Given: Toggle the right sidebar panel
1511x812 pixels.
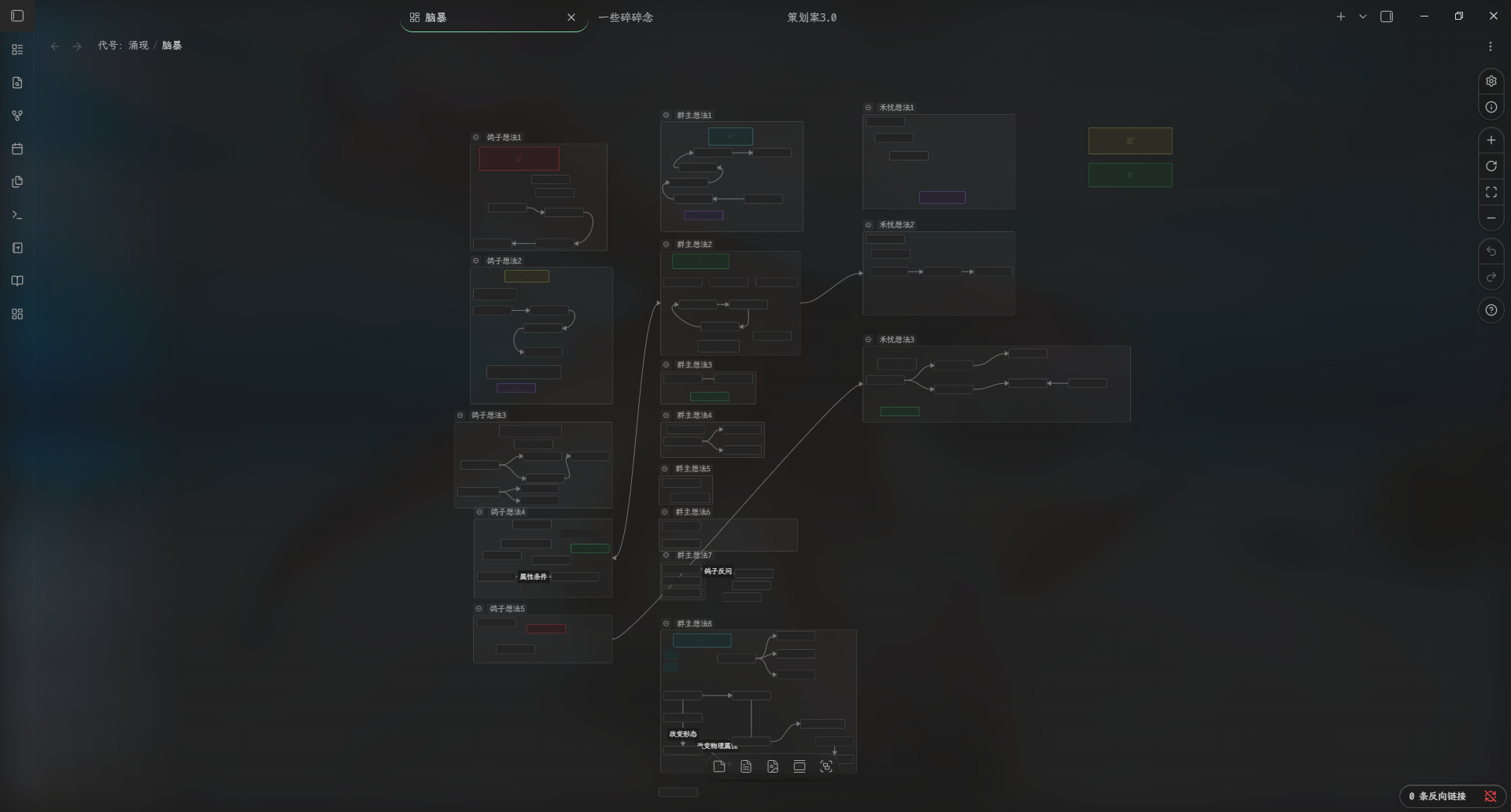Looking at the screenshot, I should pos(1387,17).
